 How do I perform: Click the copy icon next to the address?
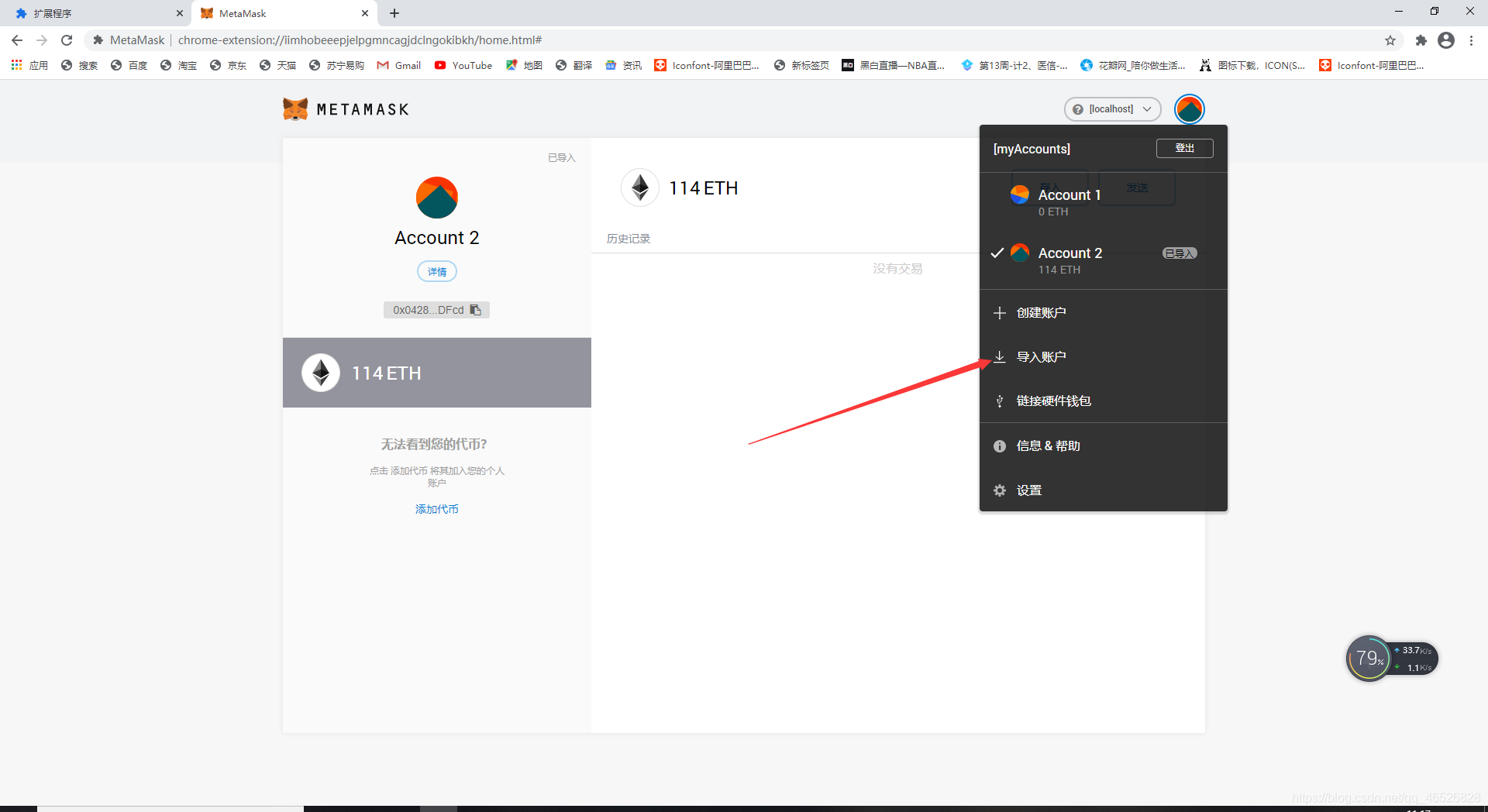click(476, 310)
